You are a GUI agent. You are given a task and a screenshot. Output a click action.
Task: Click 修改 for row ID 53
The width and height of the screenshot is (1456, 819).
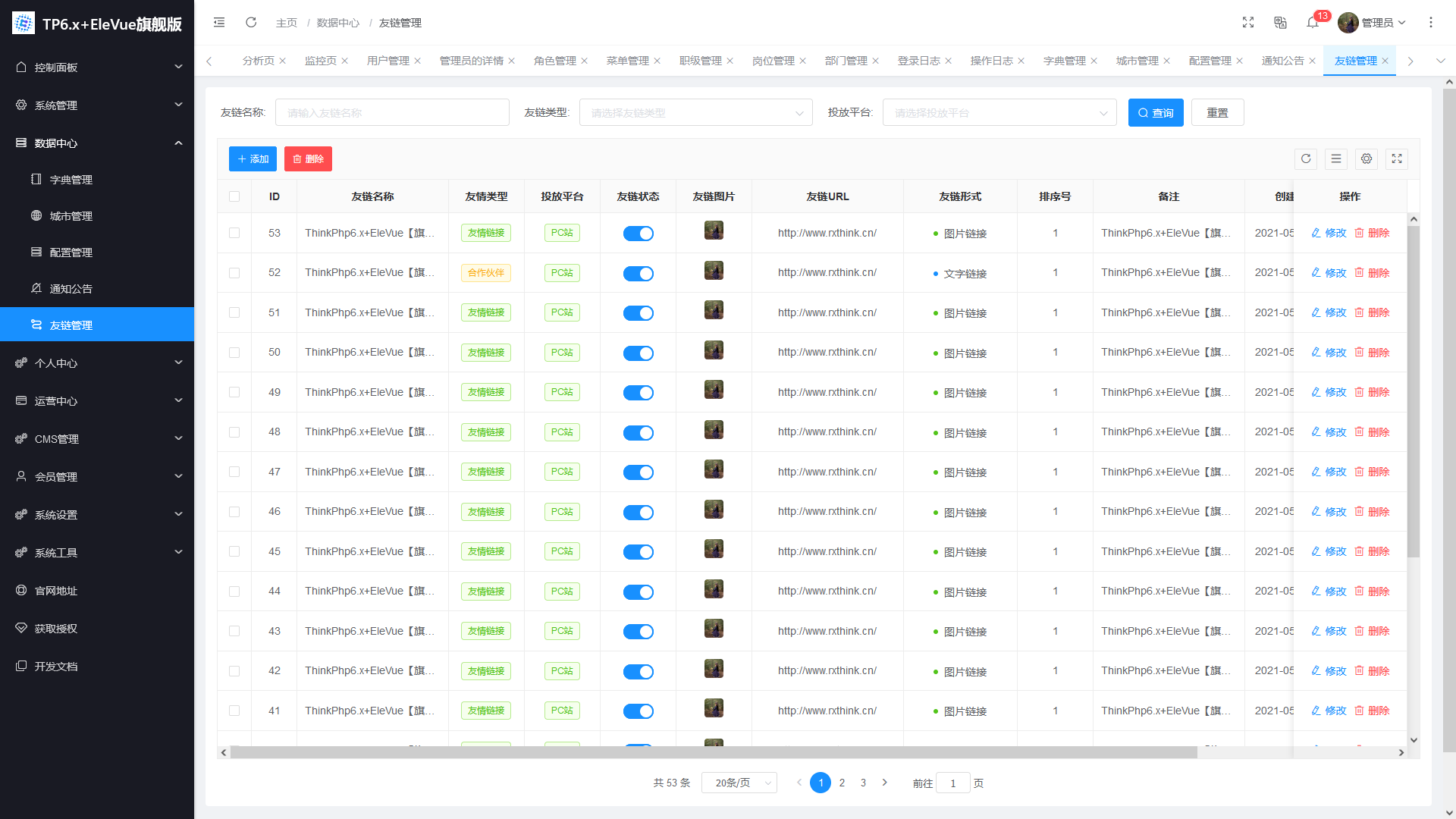(1329, 233)
